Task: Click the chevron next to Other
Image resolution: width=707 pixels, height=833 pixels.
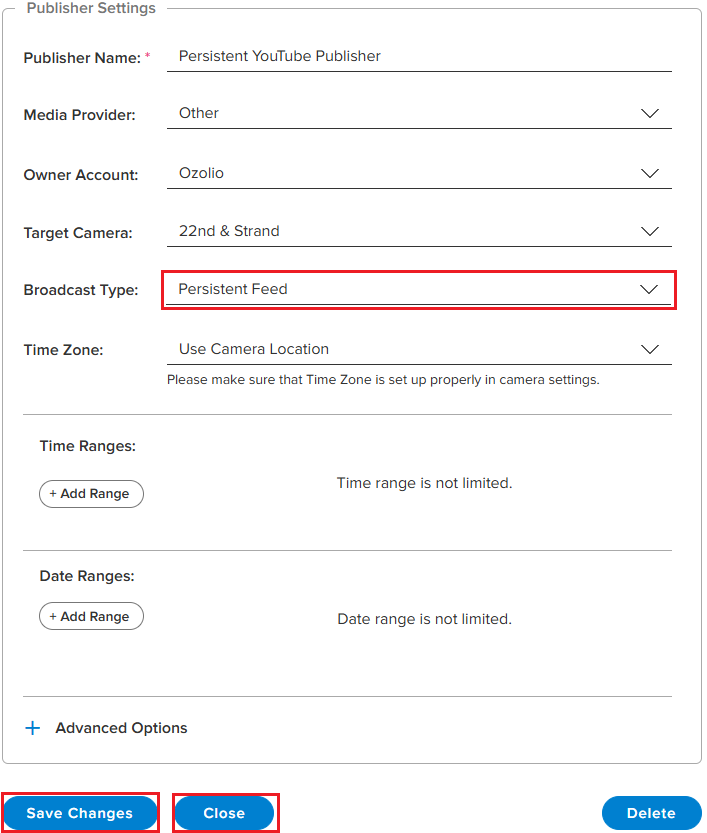Action: click(x=650, y=113)
